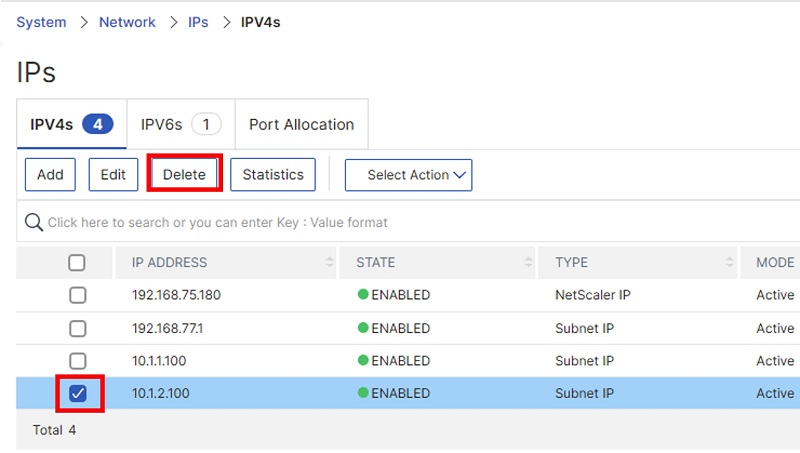Sort by the IP ADDRESS column arrows

coord(330,262)
